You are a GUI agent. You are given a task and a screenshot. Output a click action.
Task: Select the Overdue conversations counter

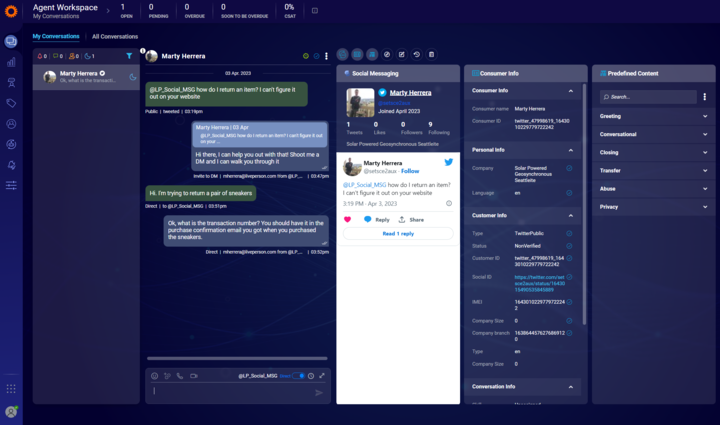(194, 11)
